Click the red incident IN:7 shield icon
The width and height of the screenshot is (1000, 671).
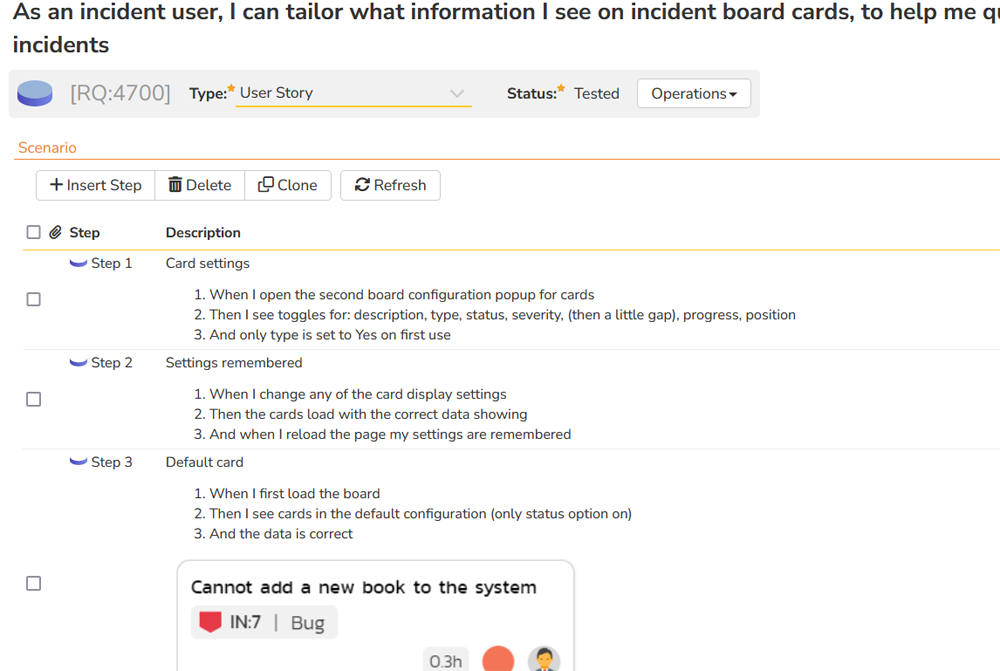pyautogui.click(x=210, y=622)
